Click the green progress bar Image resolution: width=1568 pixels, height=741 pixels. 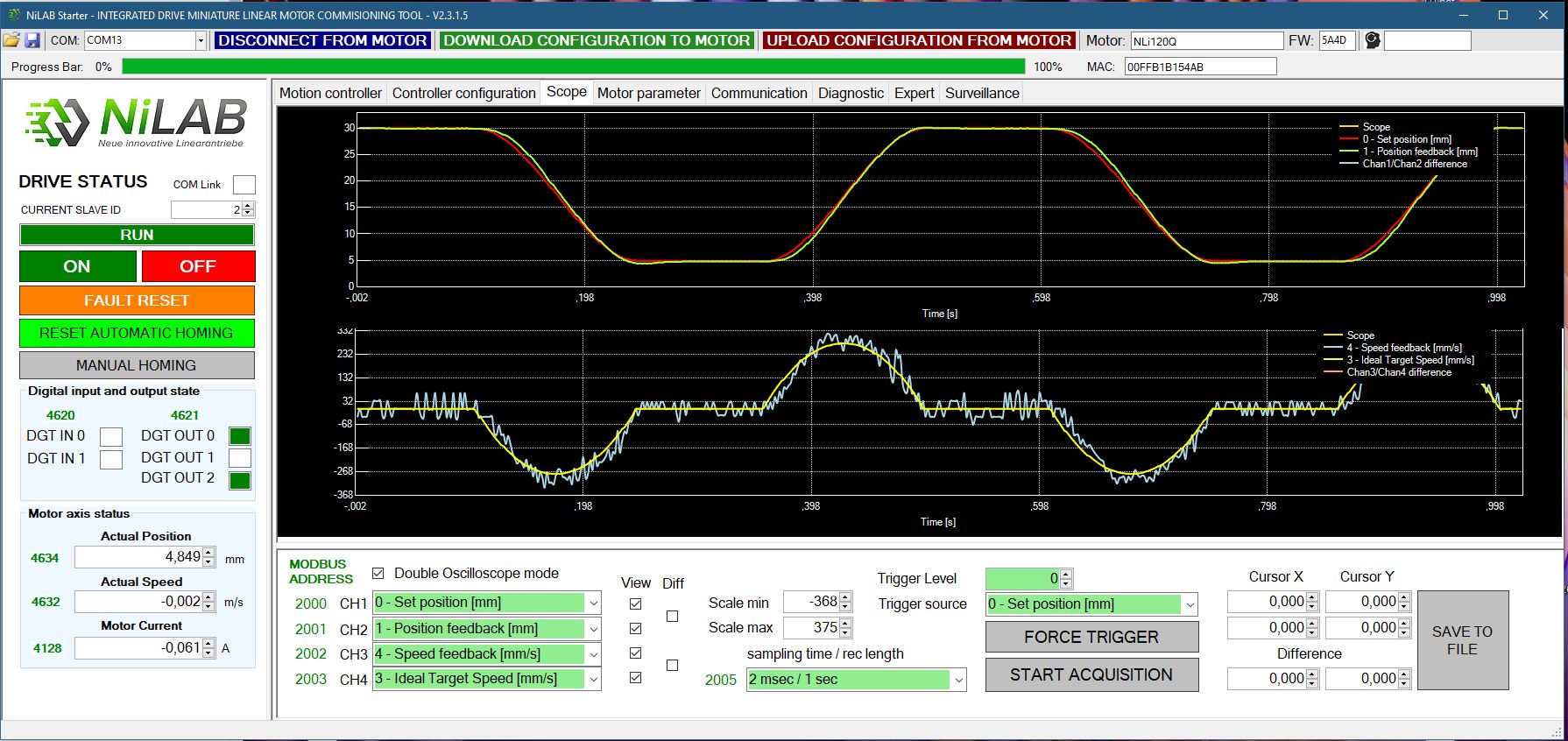(573, 67)
